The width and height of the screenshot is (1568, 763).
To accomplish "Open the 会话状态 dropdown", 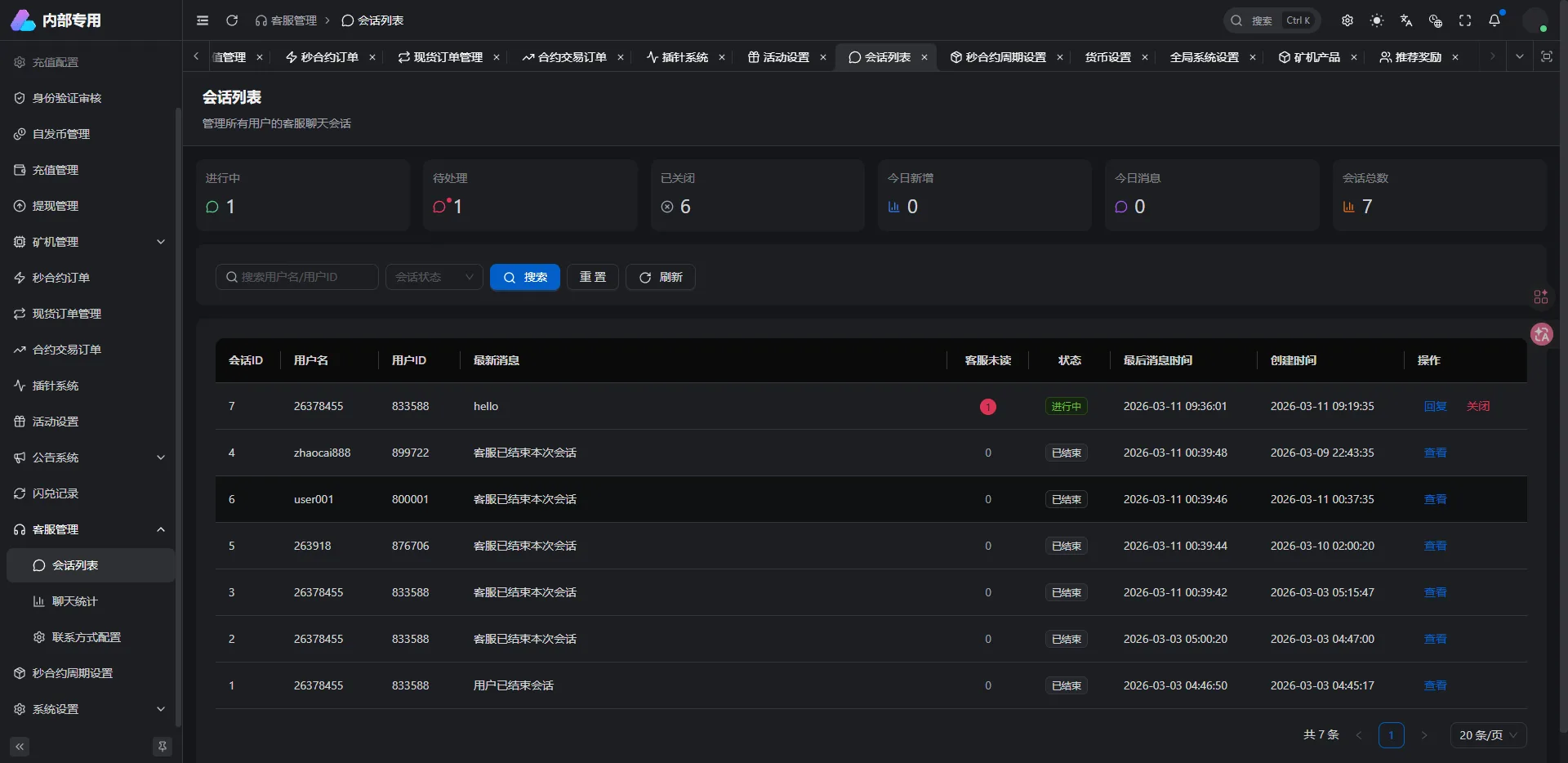I will (434, 277).
